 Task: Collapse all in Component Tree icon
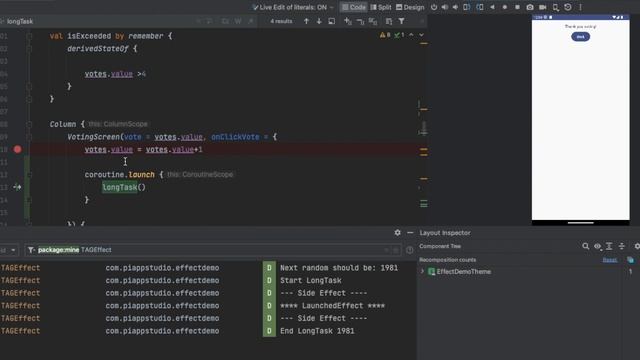[622, 246]
